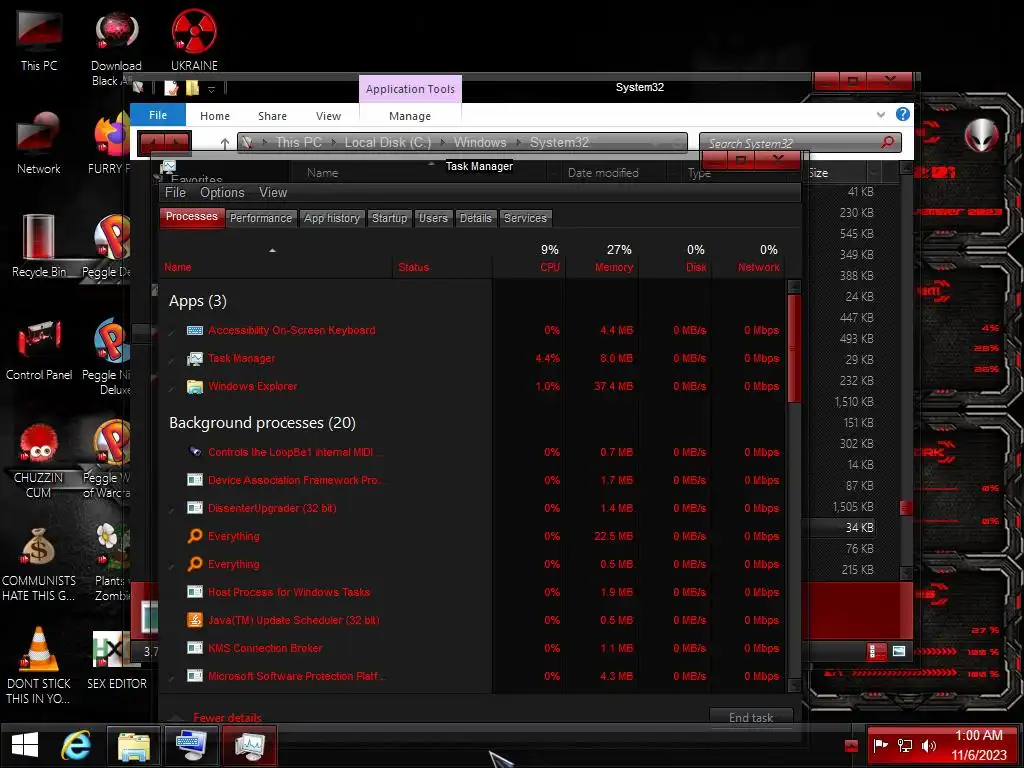The width and height of the screenshot is (1024, 768).
Task: Click the Explorer Up arrow button
Action: [225, 143]
